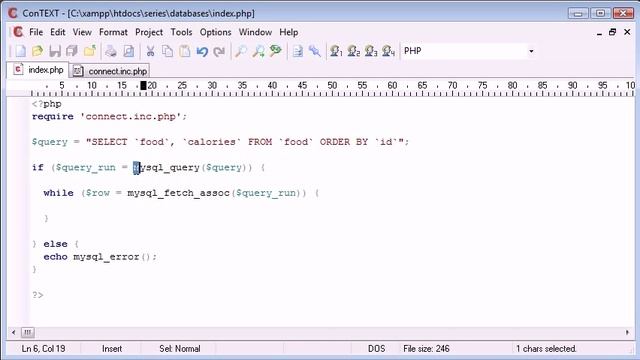The image size is (640, 360).
Task: Click the 'Ln 6, Col 19' status entry
Action: [43, 349]
